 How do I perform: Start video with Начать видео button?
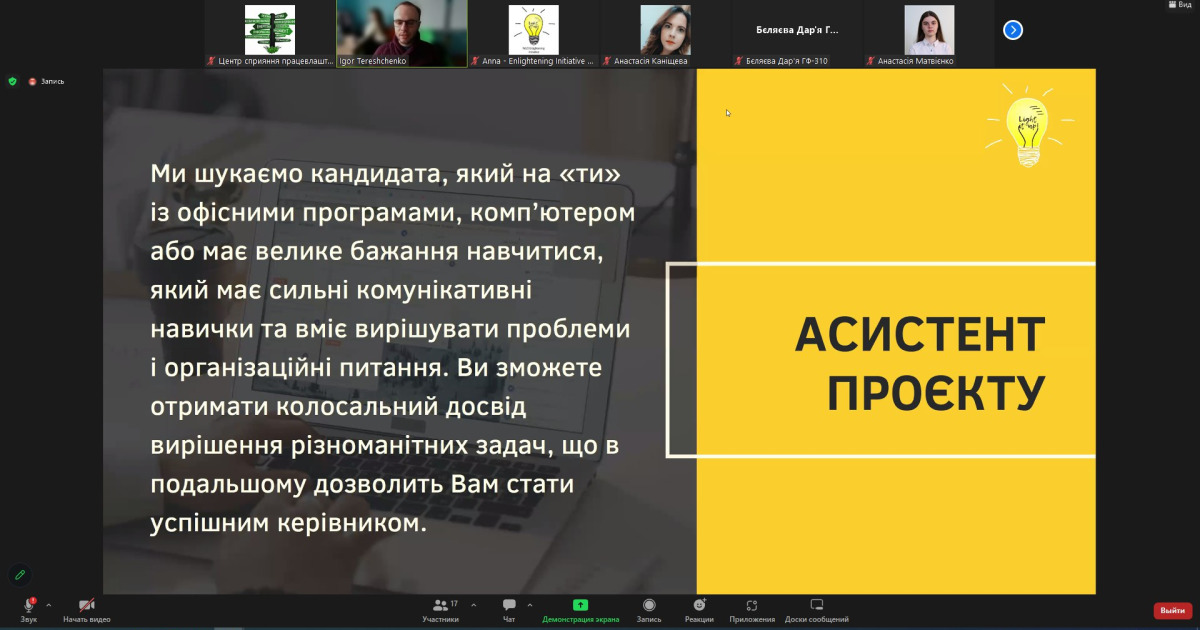[87, 608]
